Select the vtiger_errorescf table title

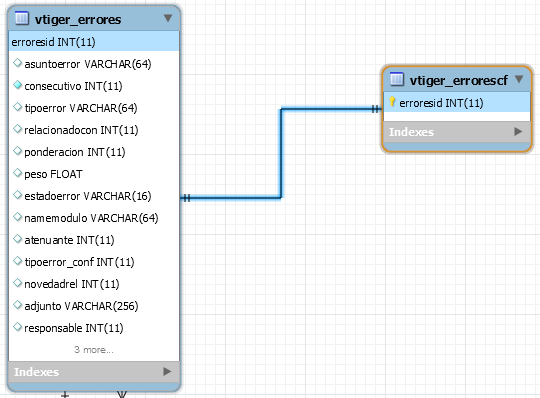click(459, 81)
